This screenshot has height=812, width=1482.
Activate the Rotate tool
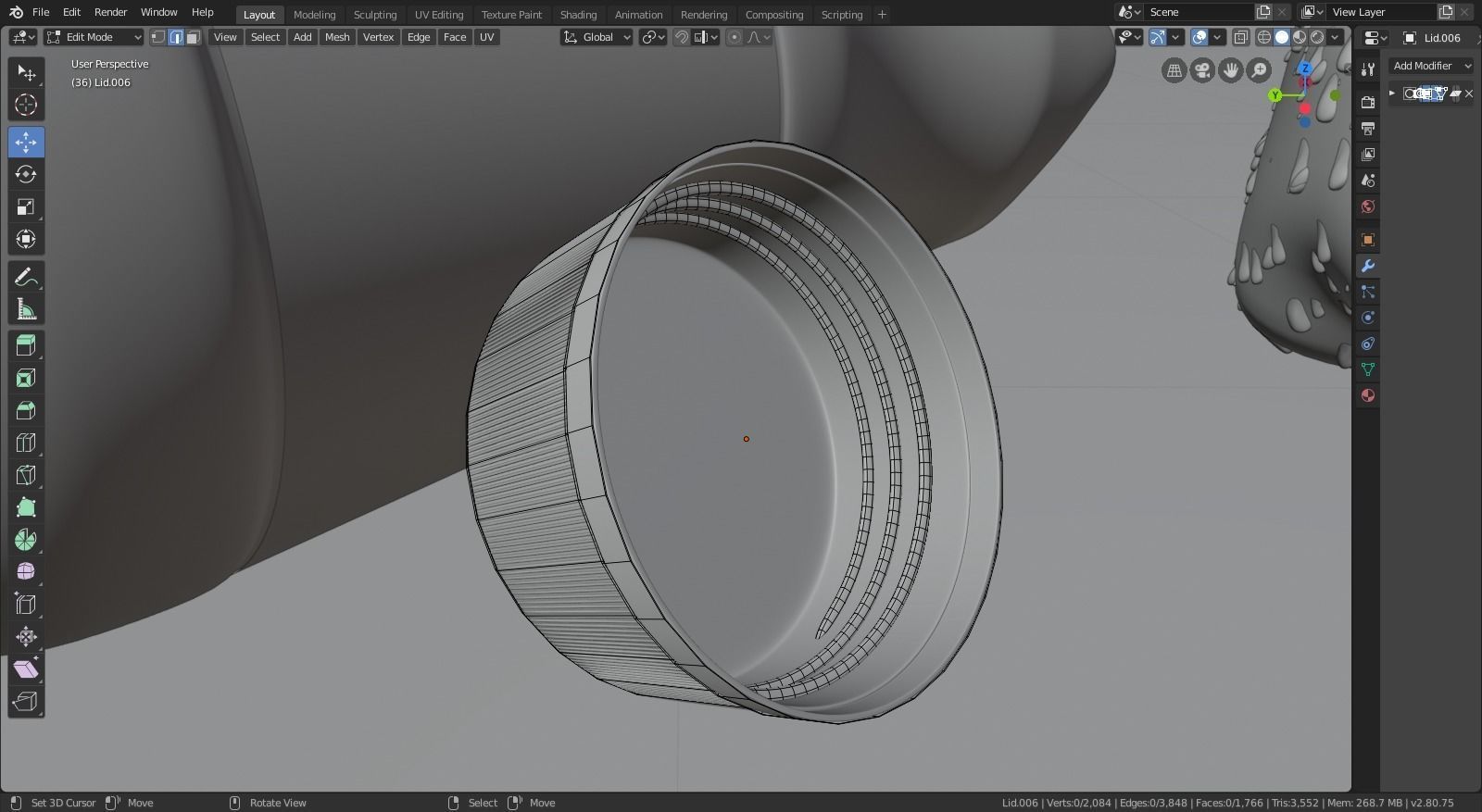coord(26,174)
